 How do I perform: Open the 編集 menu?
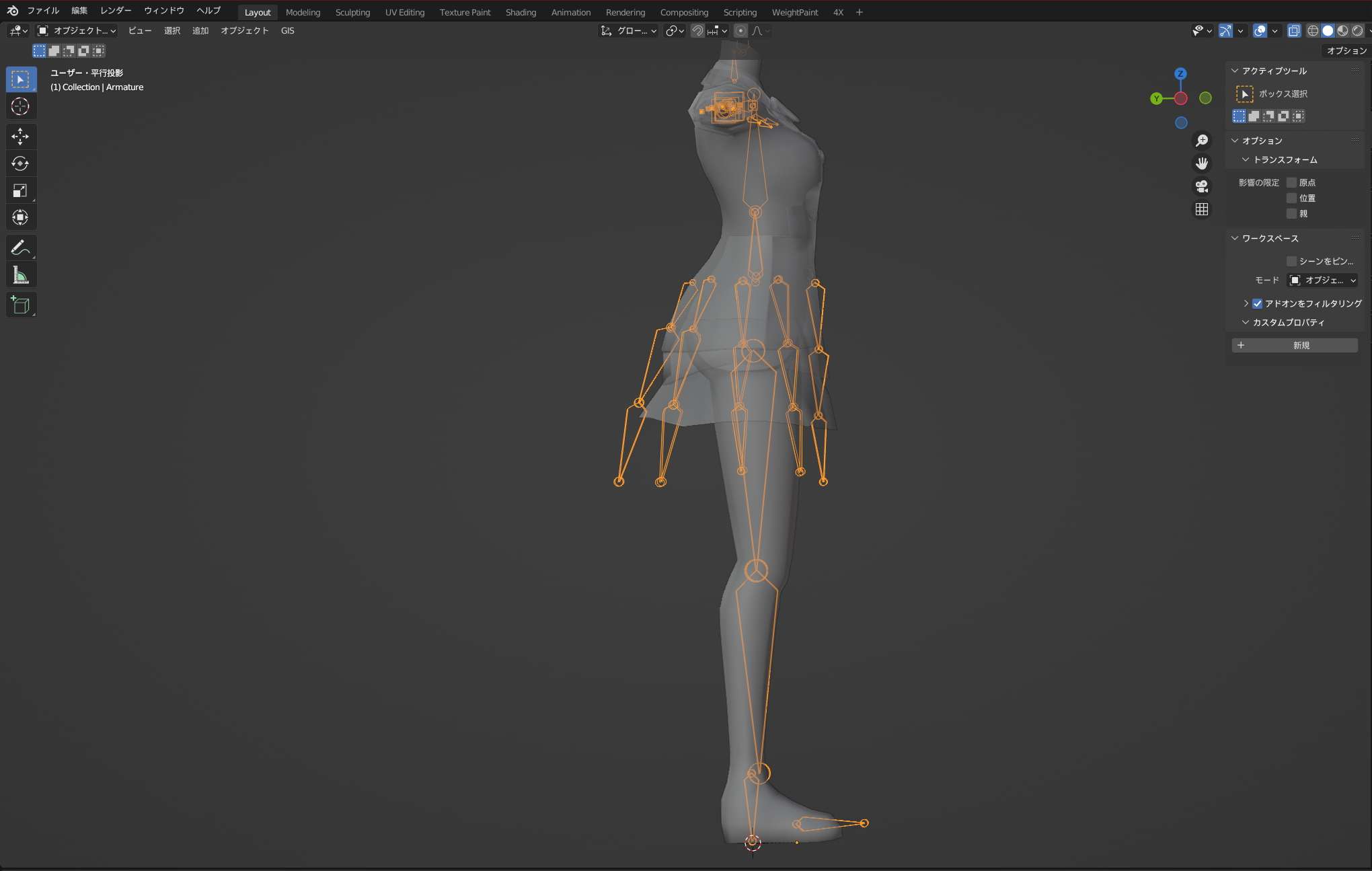79,11
